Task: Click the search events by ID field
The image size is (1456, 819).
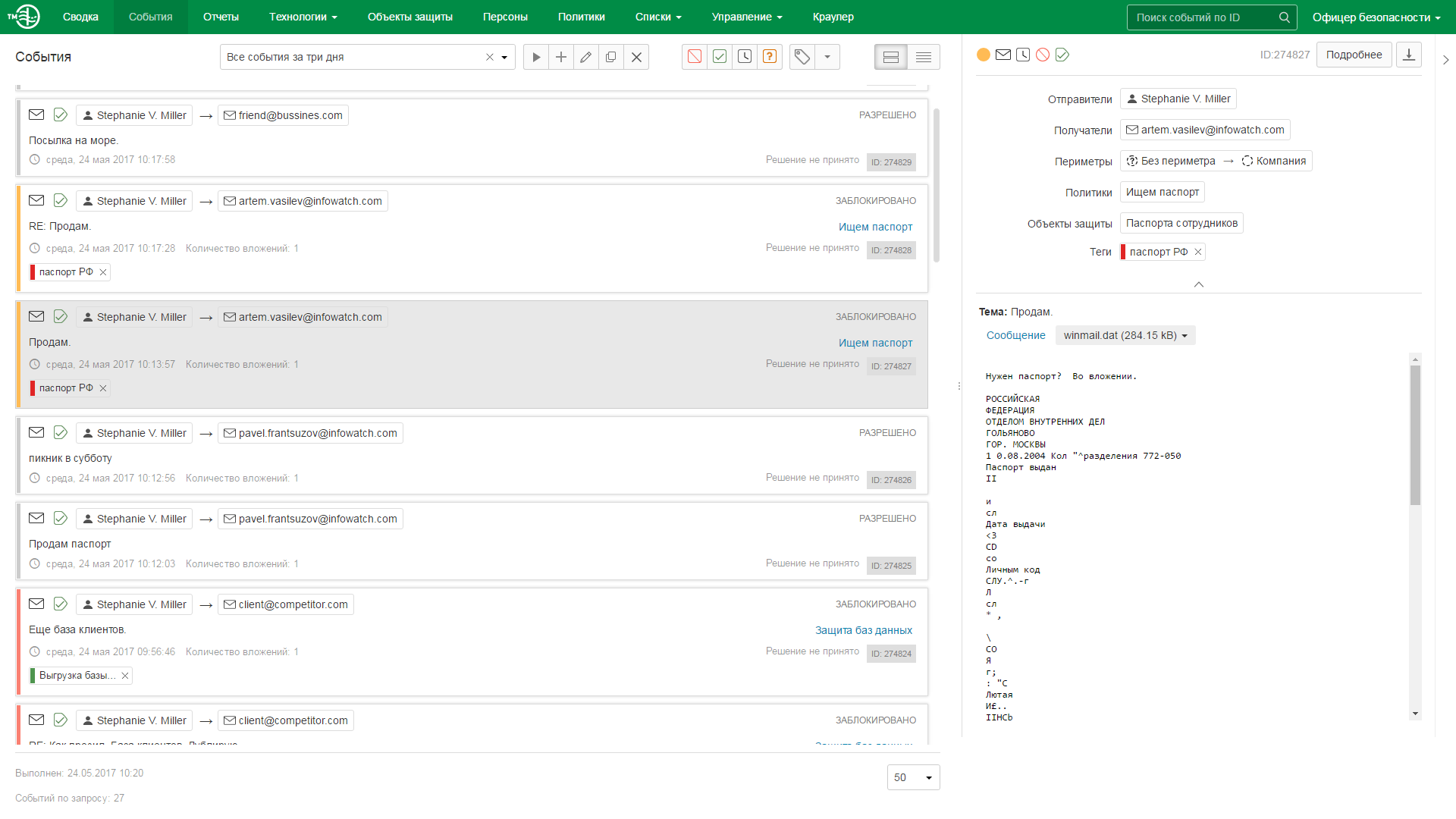Action: (x=1202, y=17)
